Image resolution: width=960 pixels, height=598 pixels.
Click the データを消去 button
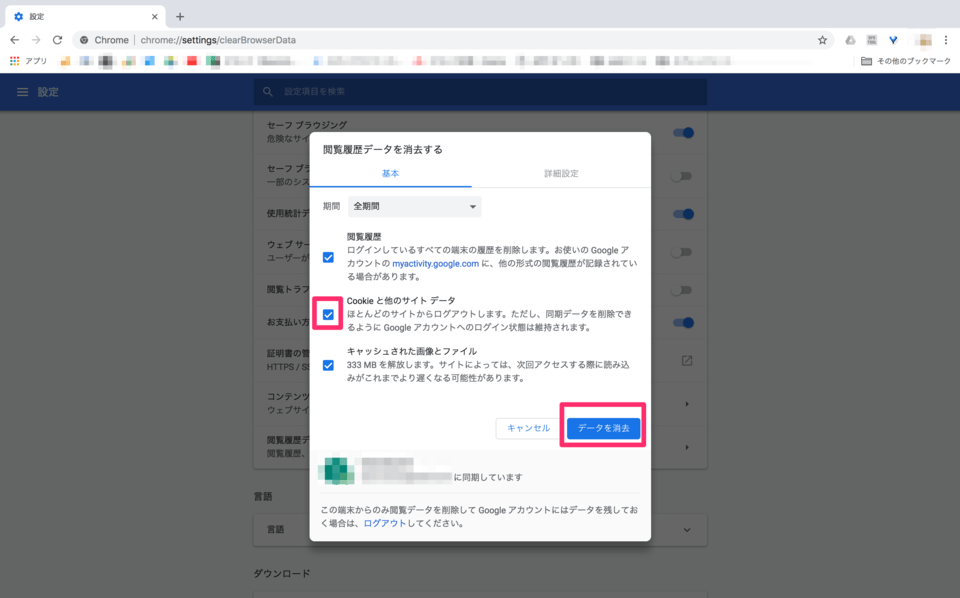click(602, 427)
